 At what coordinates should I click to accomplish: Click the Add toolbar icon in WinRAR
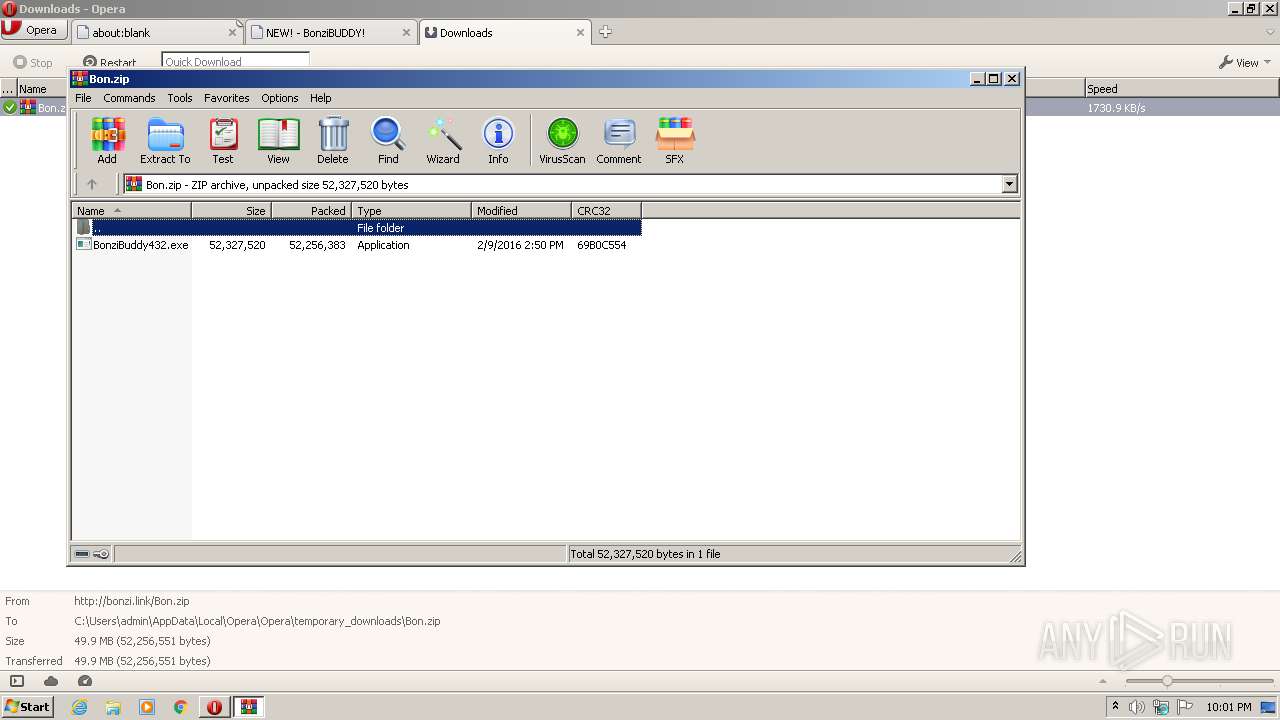click(x=107, y=141)
